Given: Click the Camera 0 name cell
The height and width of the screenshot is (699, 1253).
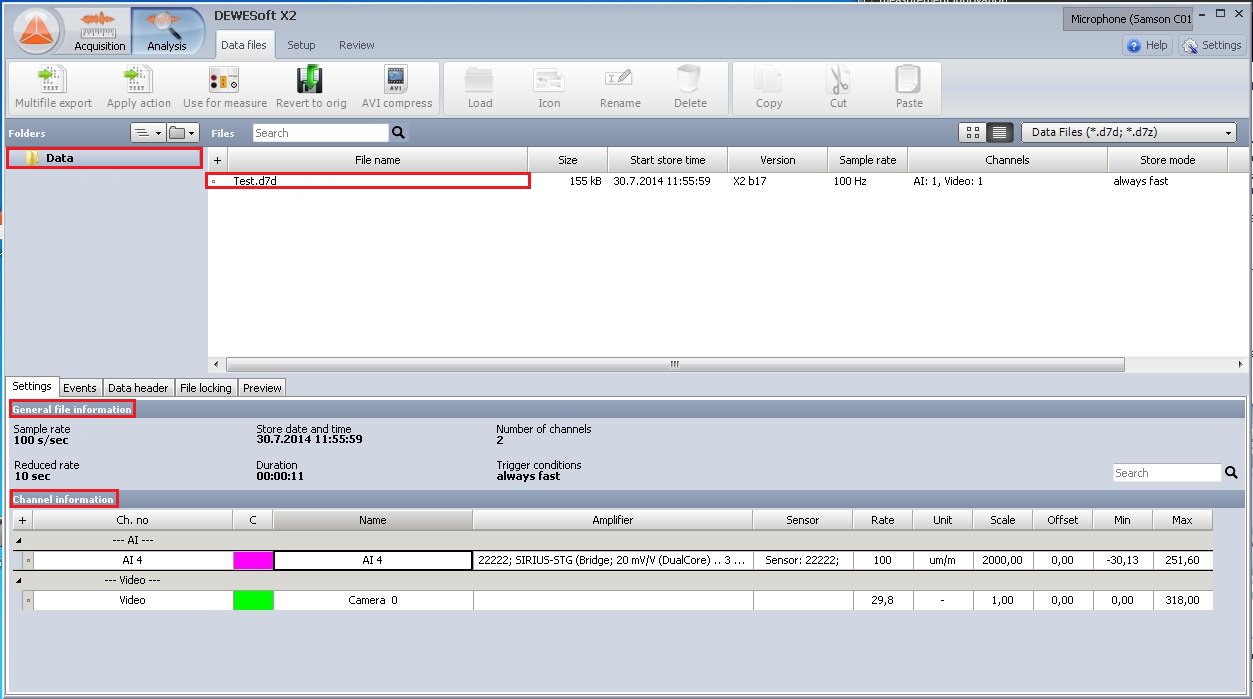Looking at the screenshot, I should click(373, 600).
